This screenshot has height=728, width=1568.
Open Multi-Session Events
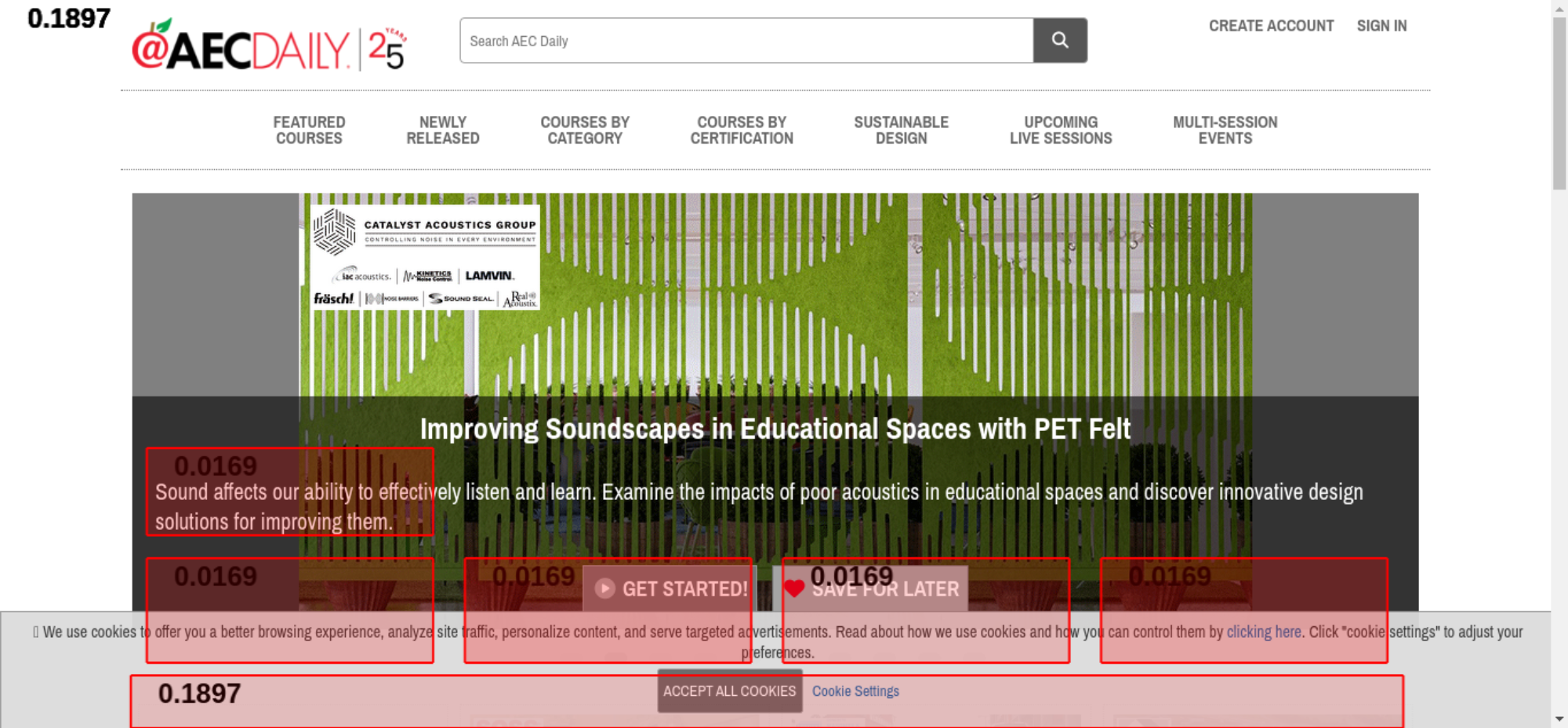[x=1225, y=130]
